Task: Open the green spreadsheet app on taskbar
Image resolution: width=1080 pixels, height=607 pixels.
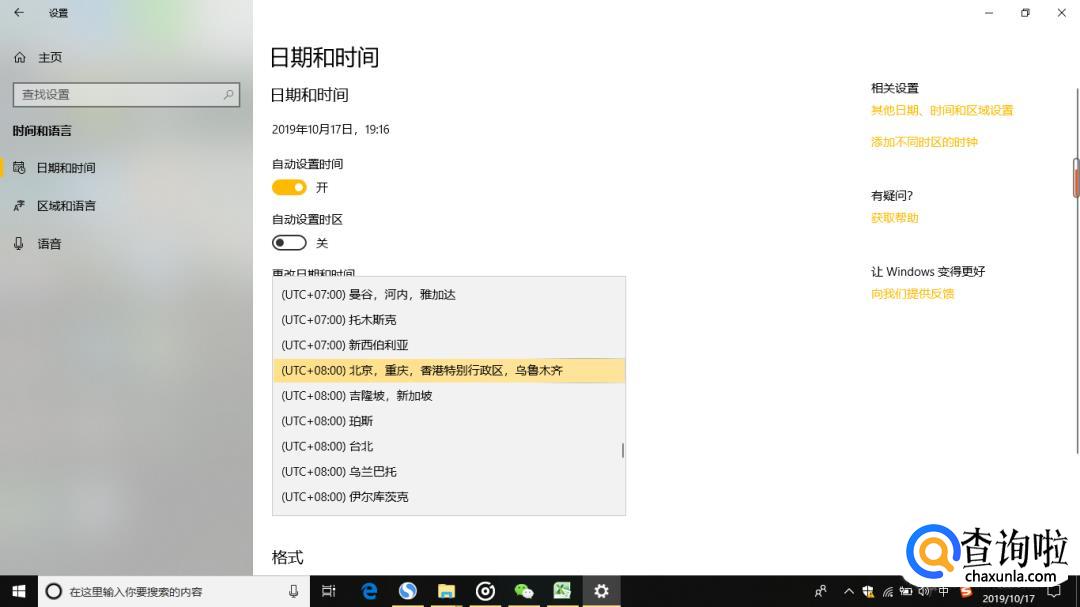Action: 562,591
